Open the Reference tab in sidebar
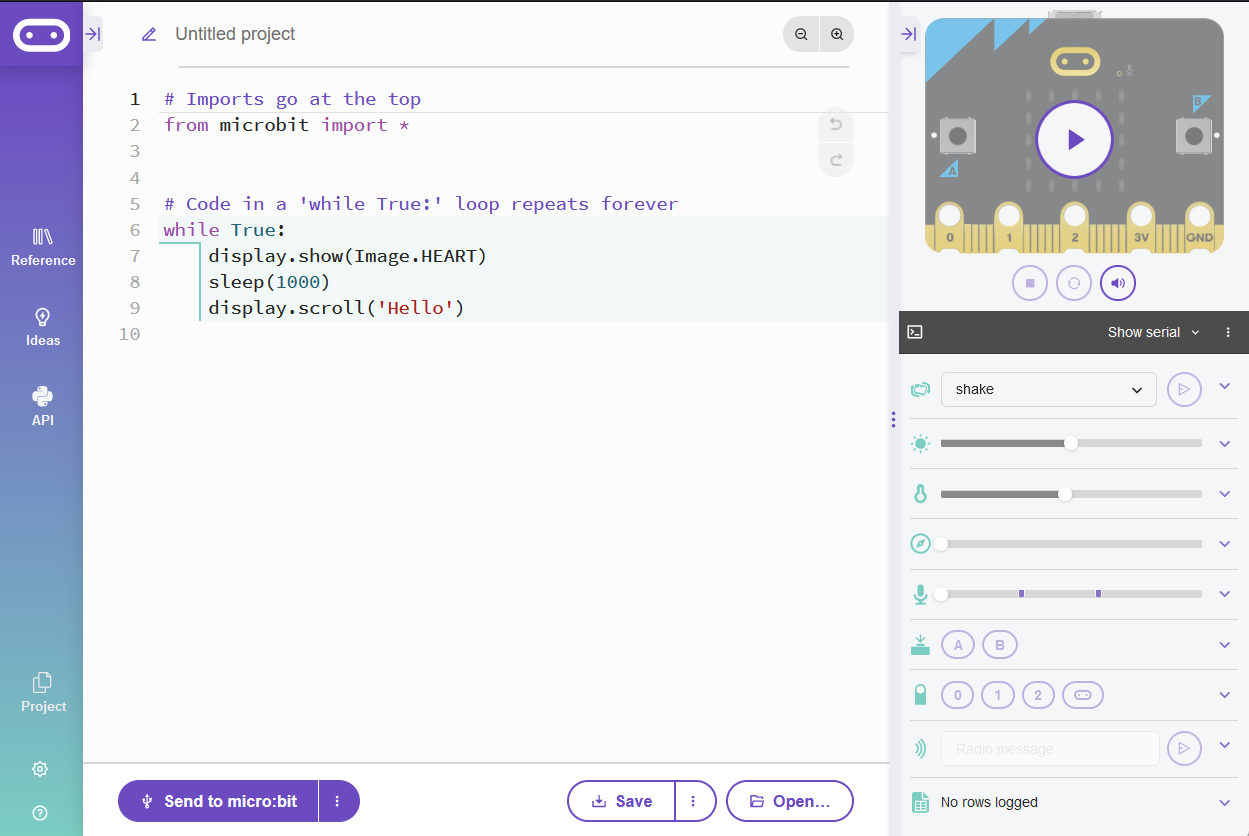The height and width of the screenshot is (836, 1249). pos(42,247)
